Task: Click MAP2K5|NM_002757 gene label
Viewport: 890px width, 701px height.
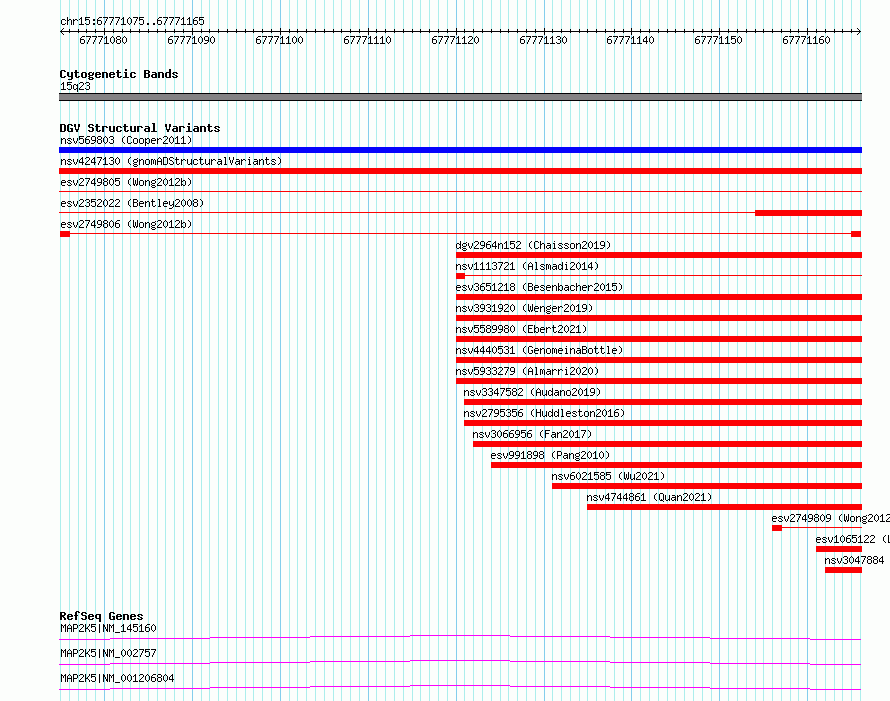Action: pyautogui.click(x=108, y=653)
